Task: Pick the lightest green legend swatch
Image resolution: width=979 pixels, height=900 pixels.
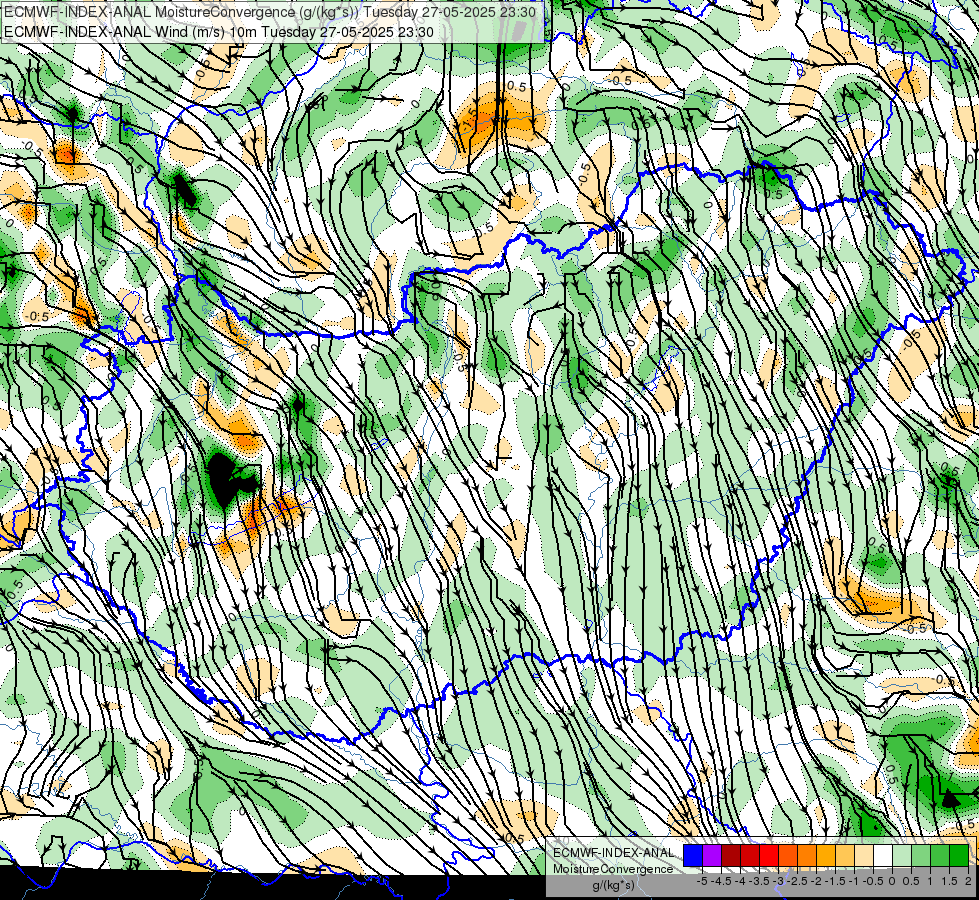Action: 902,856
